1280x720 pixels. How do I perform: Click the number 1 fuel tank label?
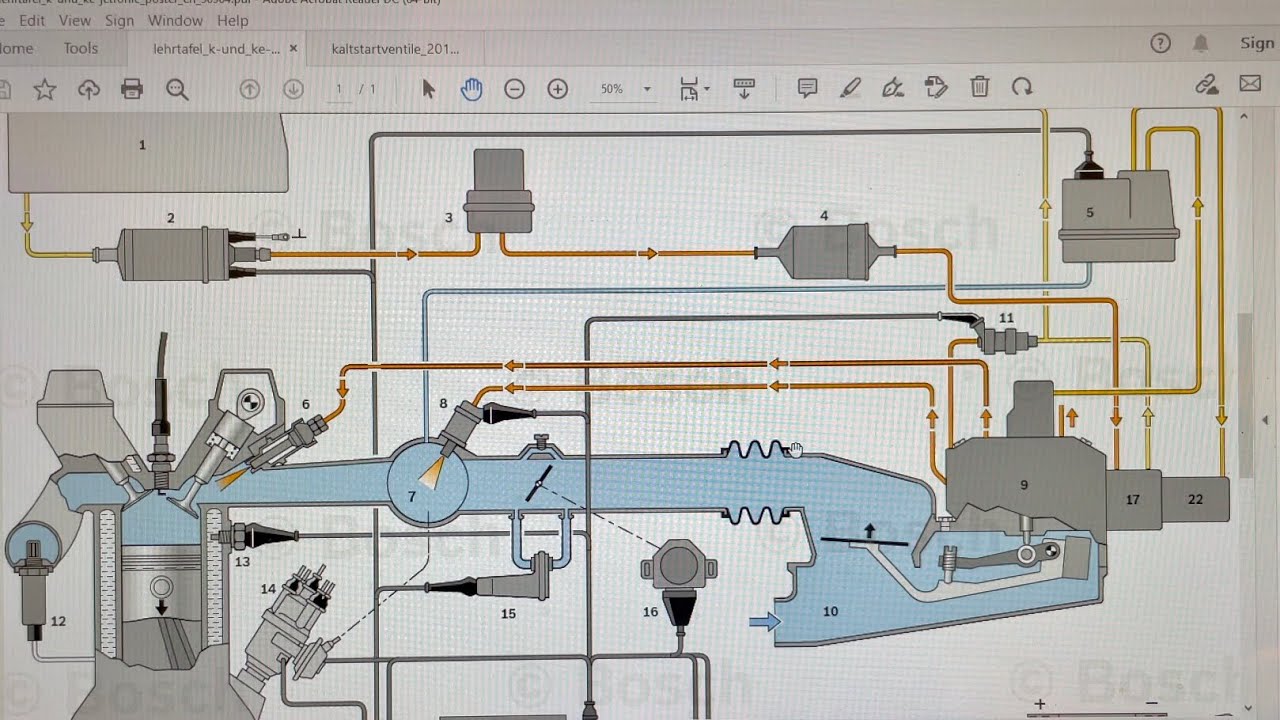click(142, 145)
